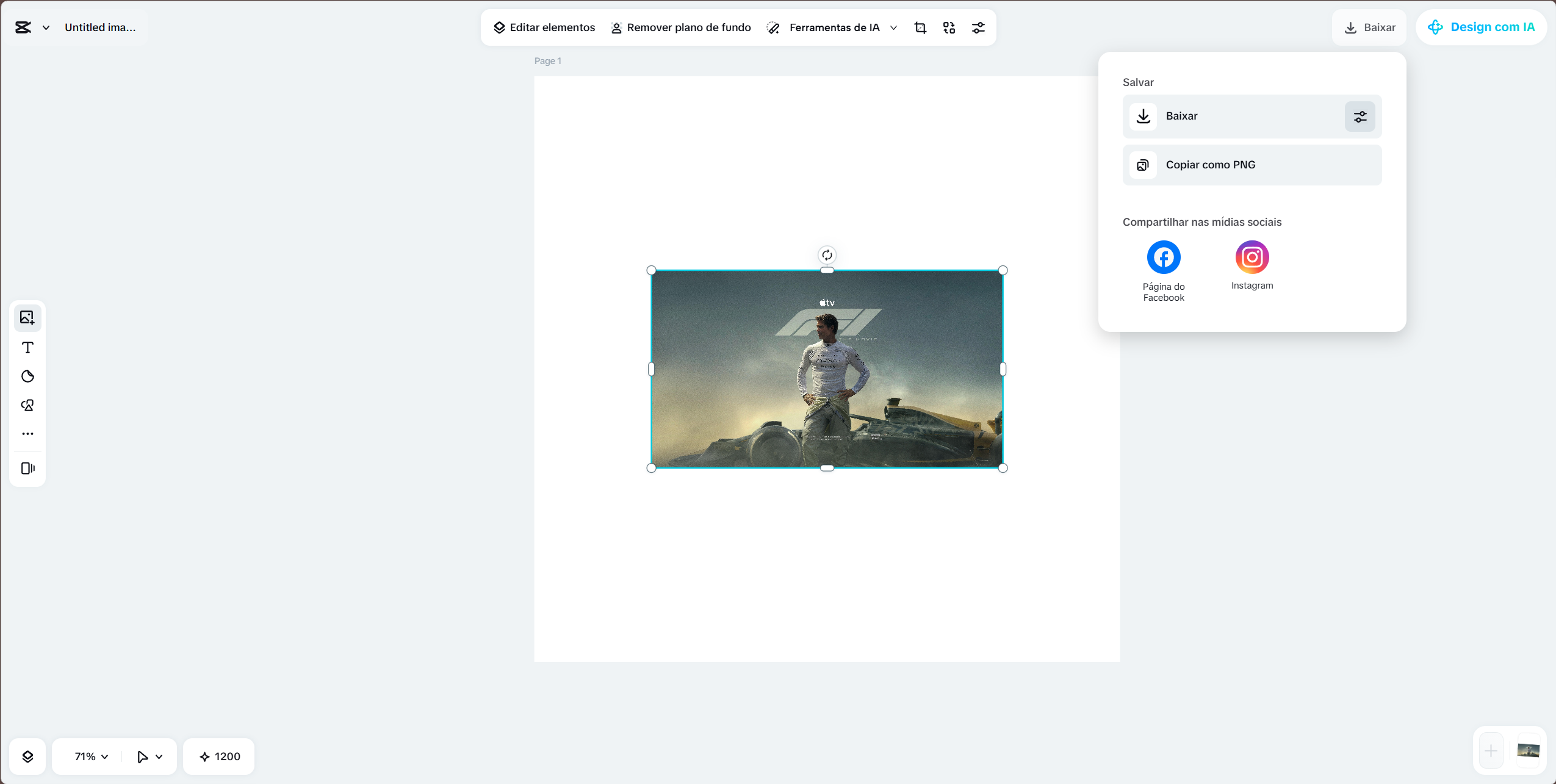1556x784 pixels.
Task: Select the Text tool in sidebar
Action: point(27,347)
